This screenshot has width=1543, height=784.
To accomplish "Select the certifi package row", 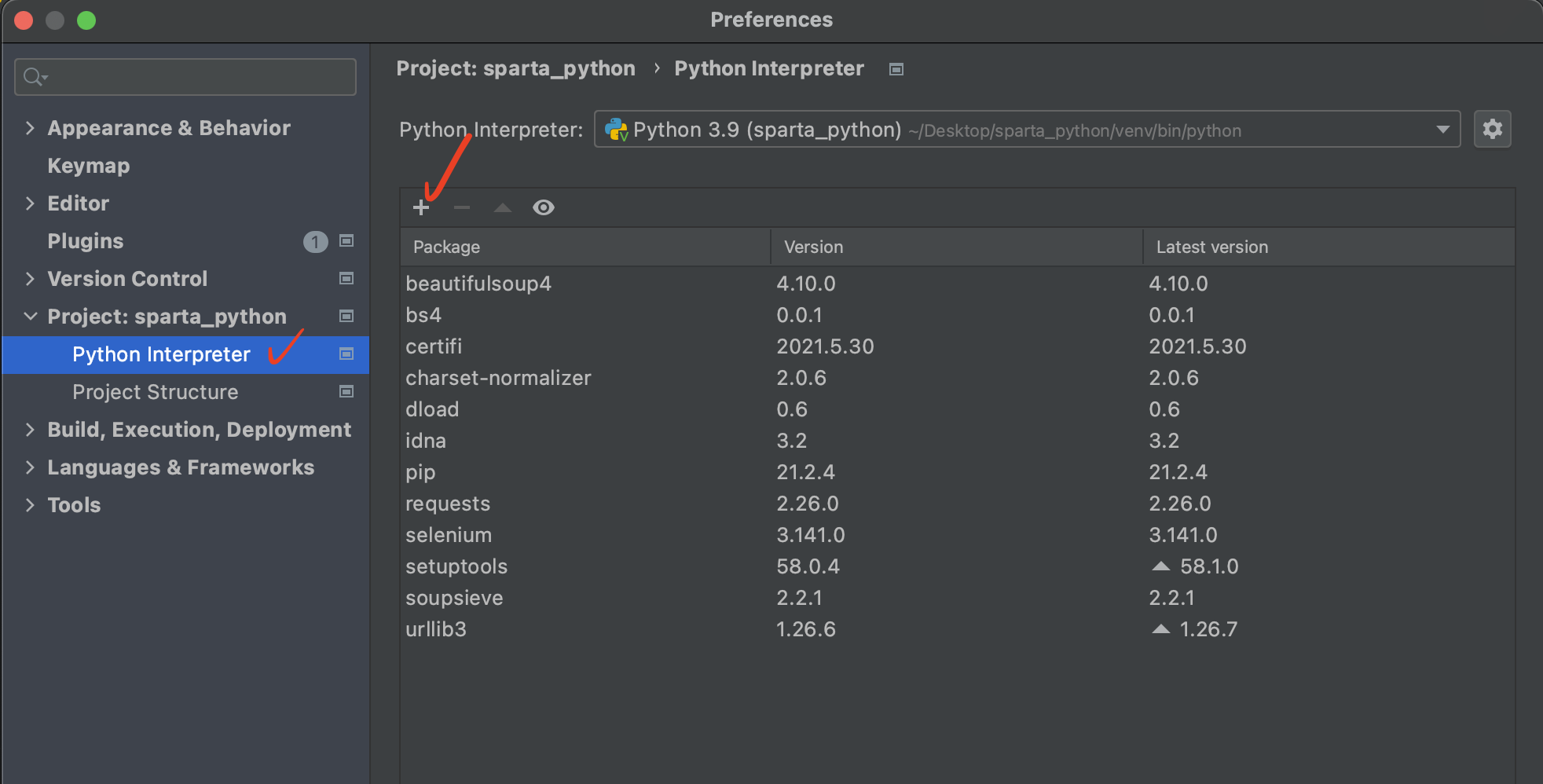I will [x=958, y=346].
